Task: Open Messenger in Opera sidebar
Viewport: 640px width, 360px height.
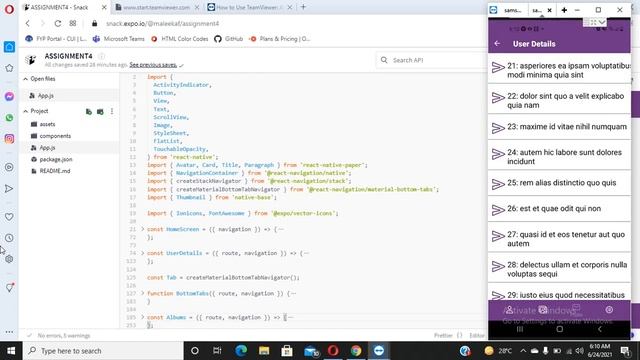Action: pos(9,96)
